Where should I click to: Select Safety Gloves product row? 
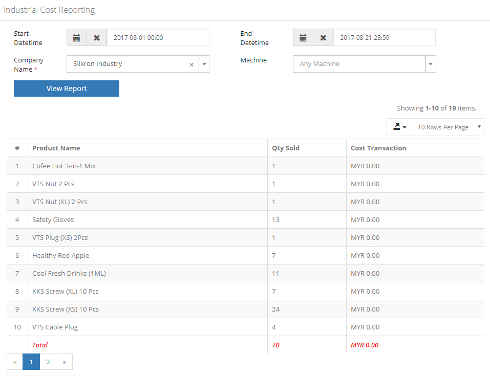pyautogui.click(x=245, y=220)
